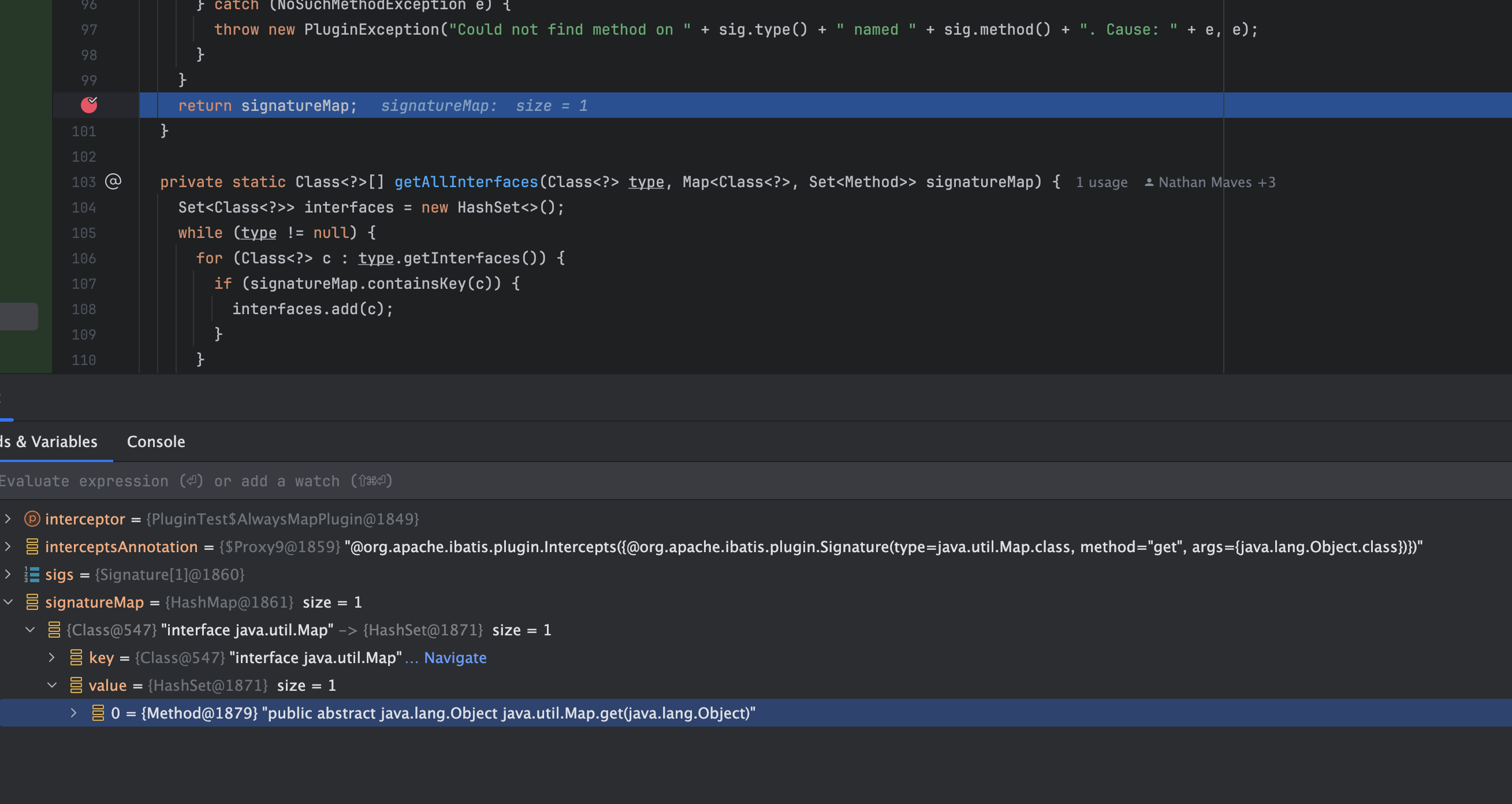
Task: Click line number 101 in the gutter
Action: 84,131
